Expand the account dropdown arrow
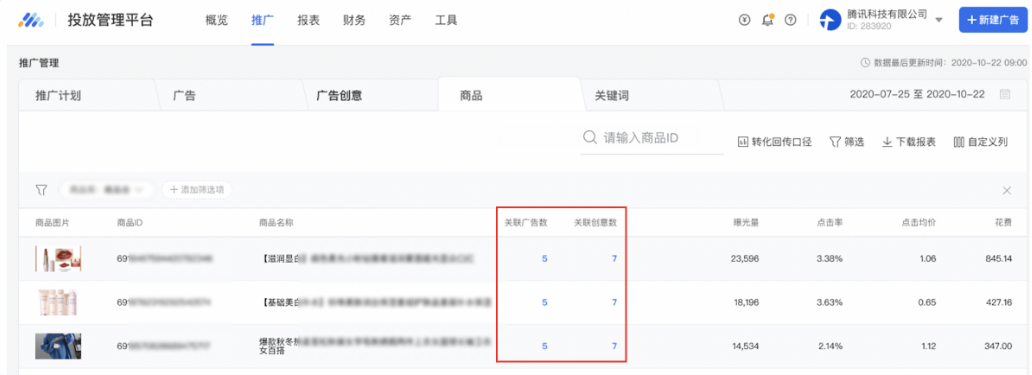This screenshot has height=375, width=1032. [x=939, y=20]
